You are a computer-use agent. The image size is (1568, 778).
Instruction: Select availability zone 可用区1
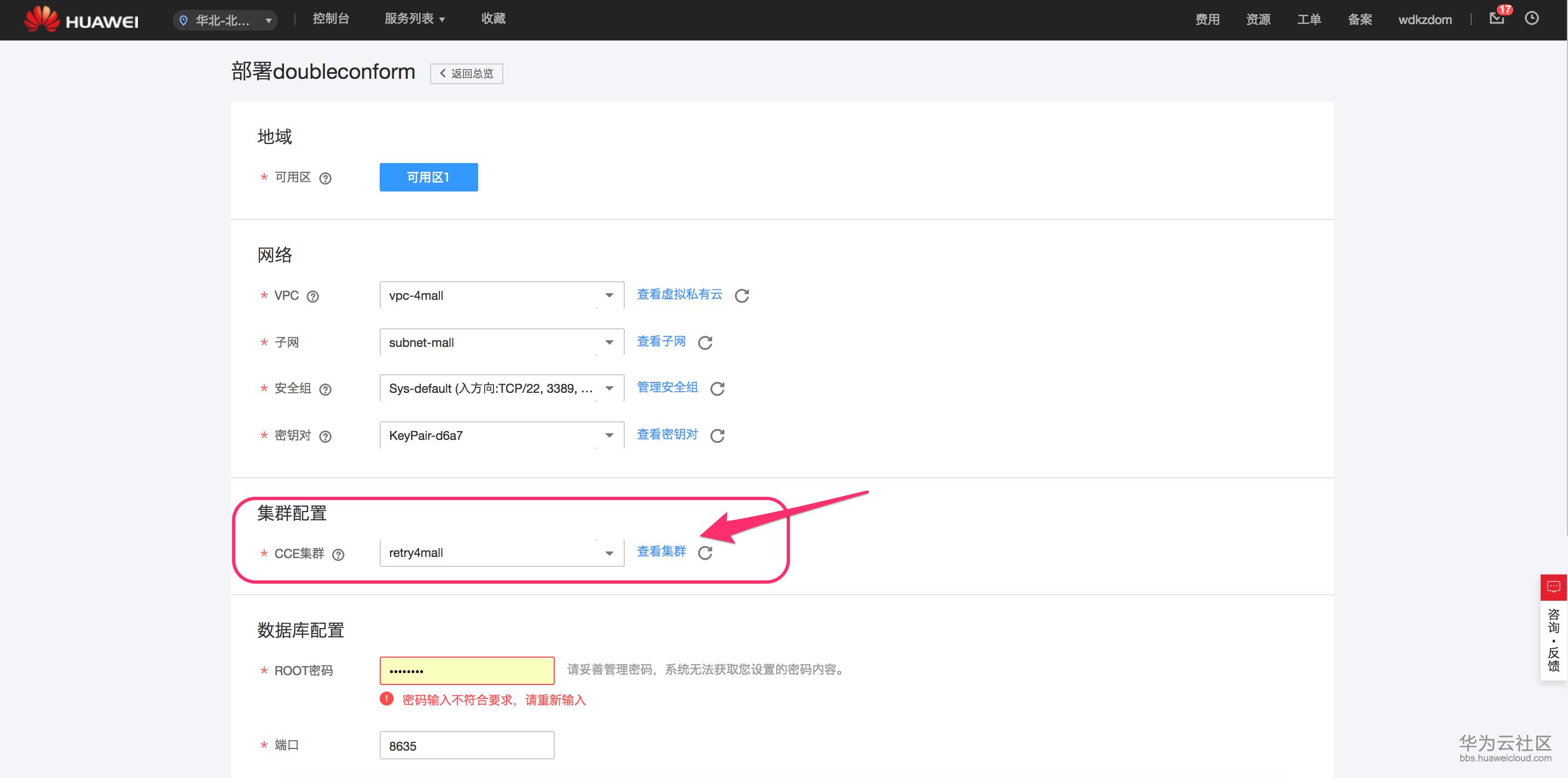428,177
